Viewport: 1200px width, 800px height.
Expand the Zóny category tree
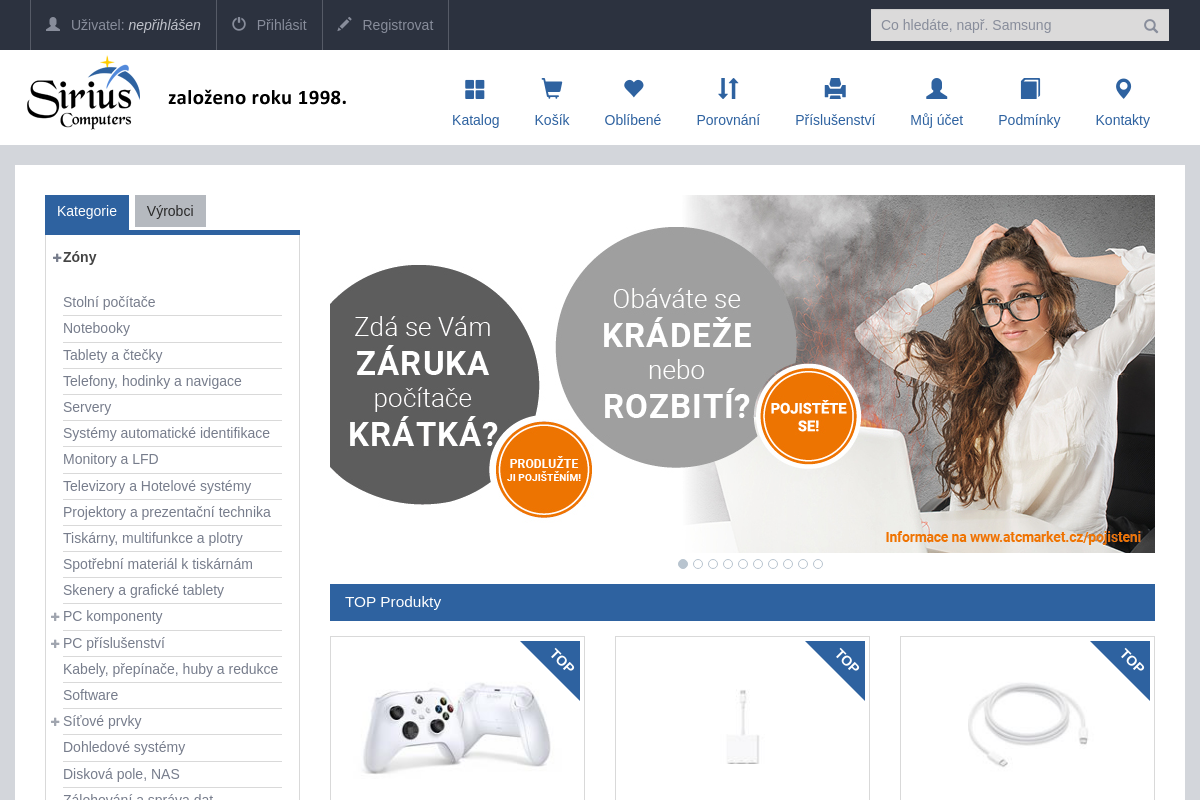point(56,257)
